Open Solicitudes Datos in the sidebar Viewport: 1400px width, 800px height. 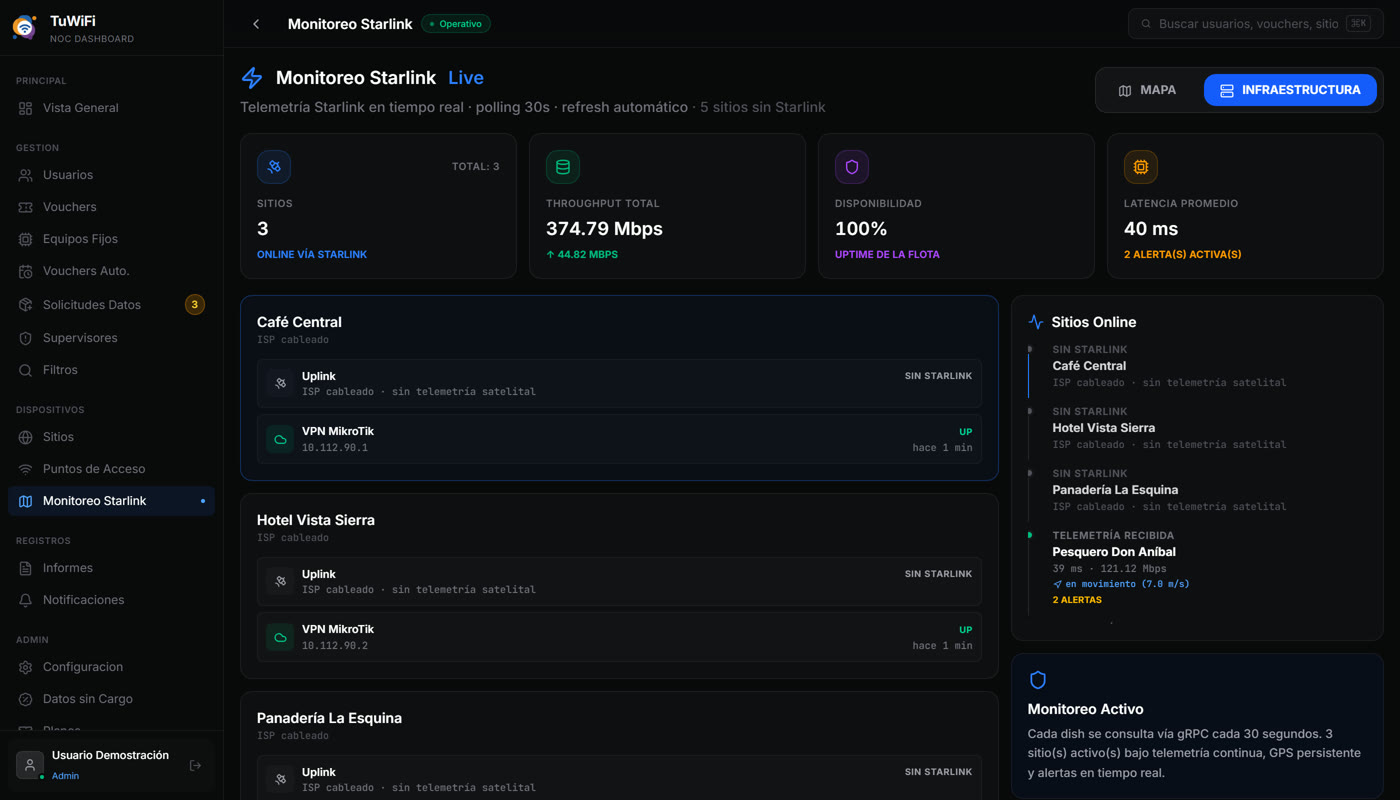click(111, 305)
